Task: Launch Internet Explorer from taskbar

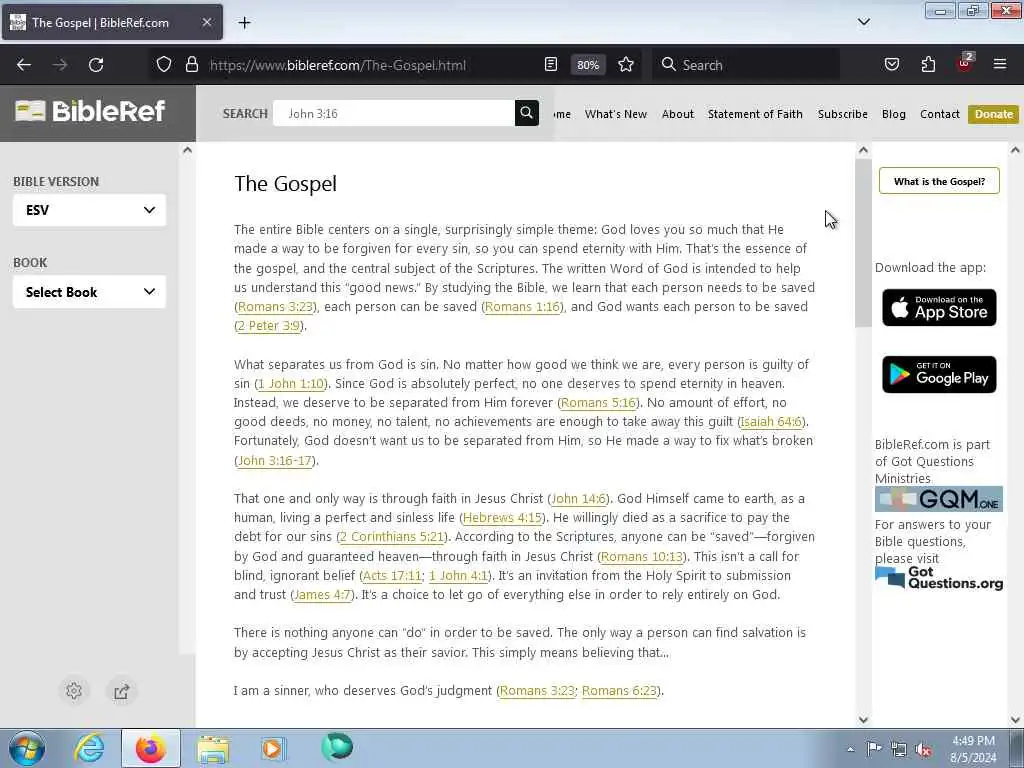Action: pyautogui.click(x=89, y=748)
